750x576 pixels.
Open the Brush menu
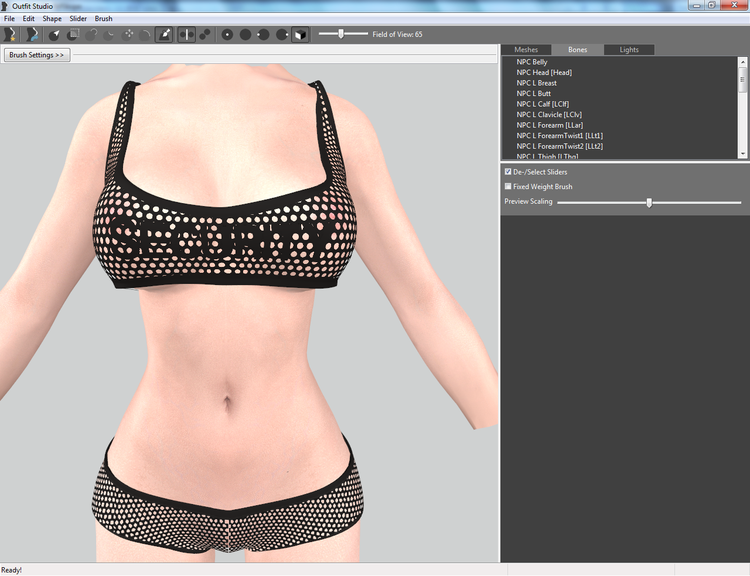[x=103, y=19]
